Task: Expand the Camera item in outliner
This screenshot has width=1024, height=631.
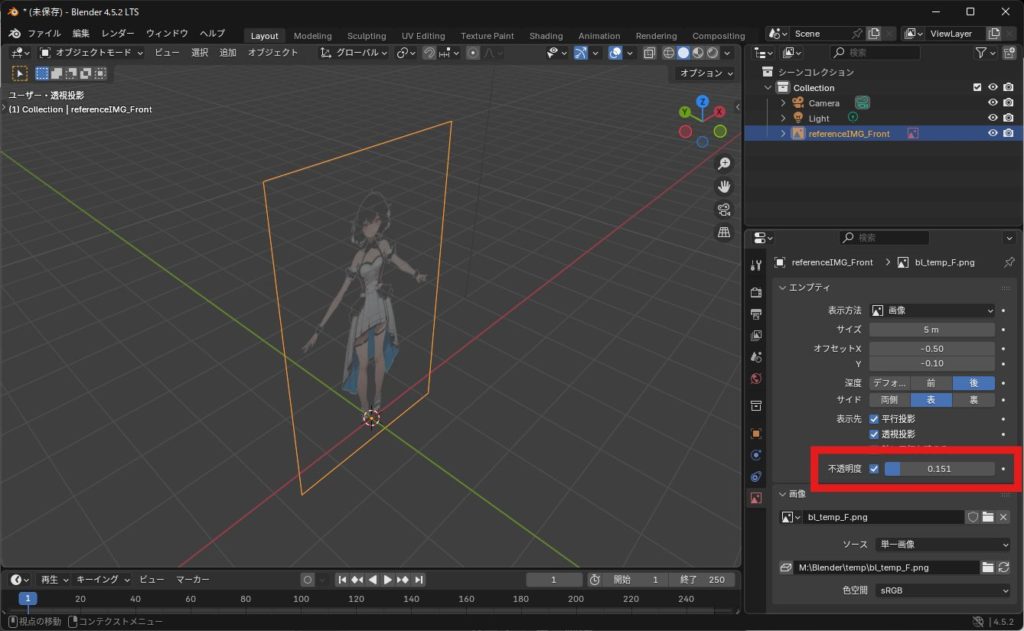Action: point(783,103)
